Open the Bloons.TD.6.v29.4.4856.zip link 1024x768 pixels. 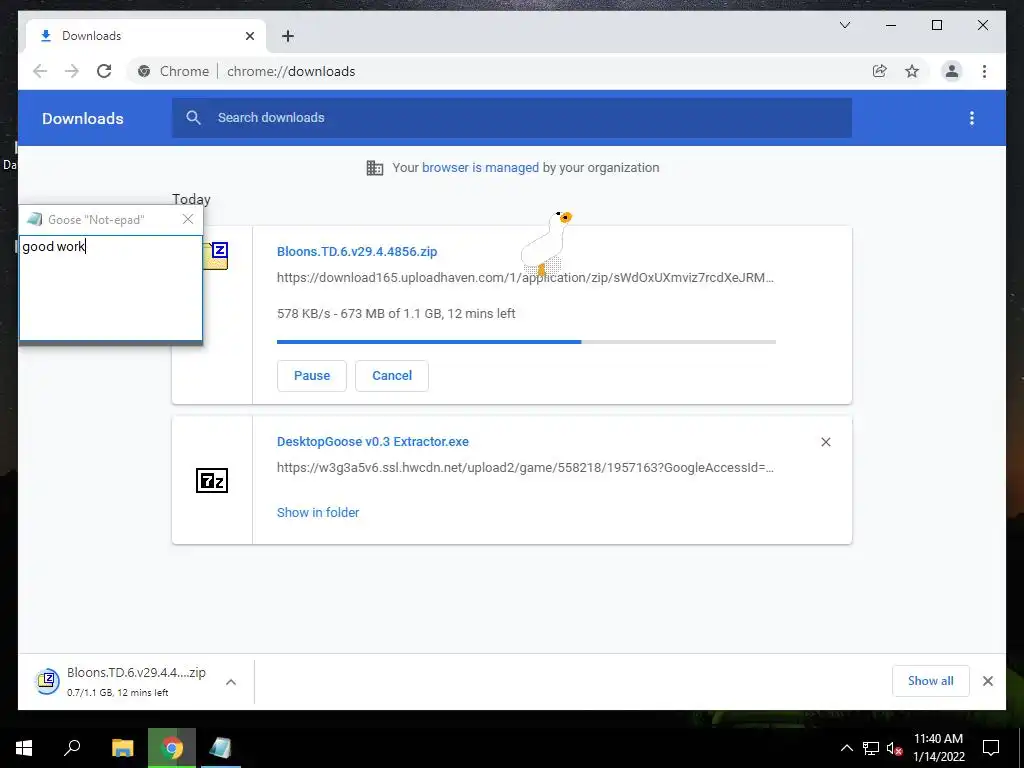tap(357, 251)
